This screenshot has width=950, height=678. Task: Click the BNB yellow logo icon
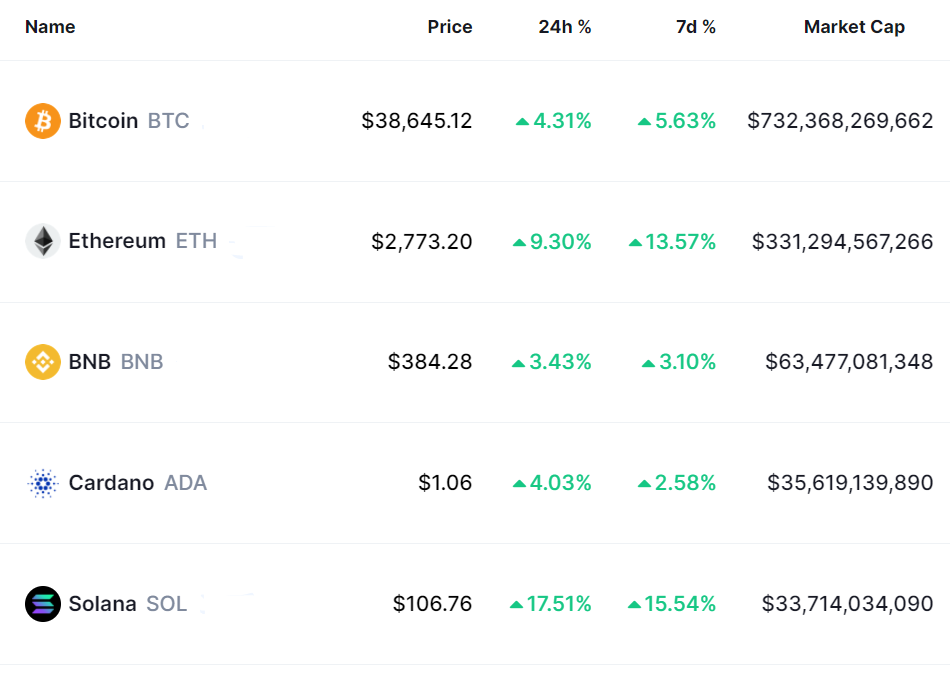pyautogui.click(x=42, y=361)
